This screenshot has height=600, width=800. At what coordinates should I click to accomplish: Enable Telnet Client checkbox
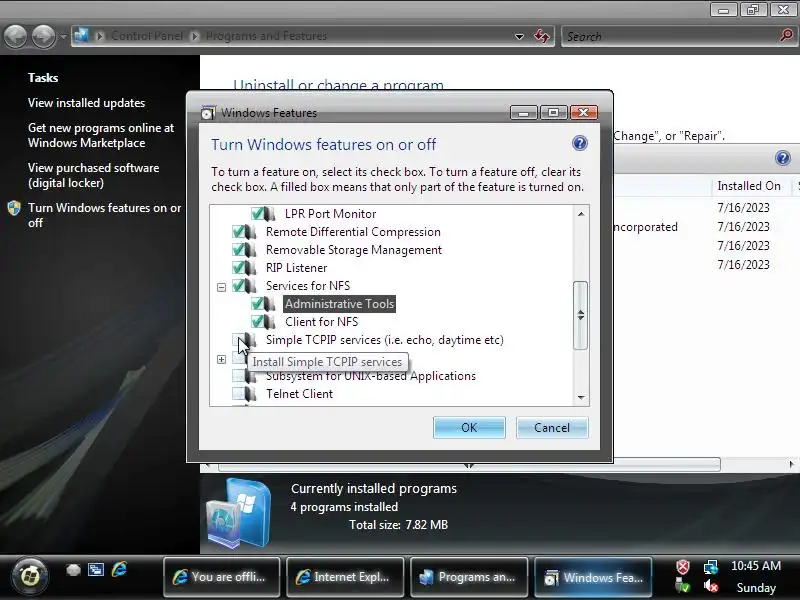click(238, 393)
